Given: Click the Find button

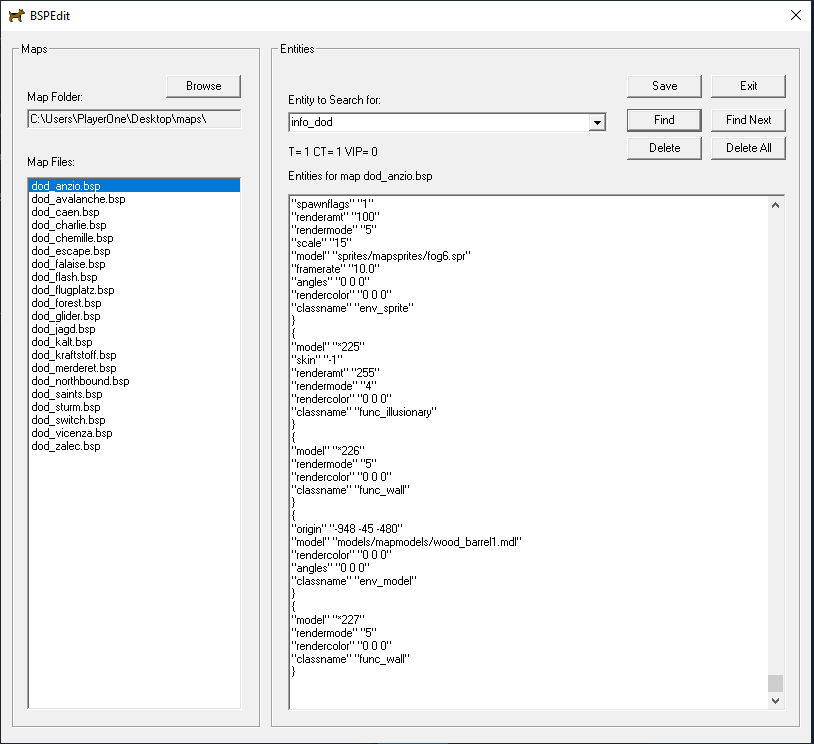Looking at the screenshot, I should (x=664, y=120).
